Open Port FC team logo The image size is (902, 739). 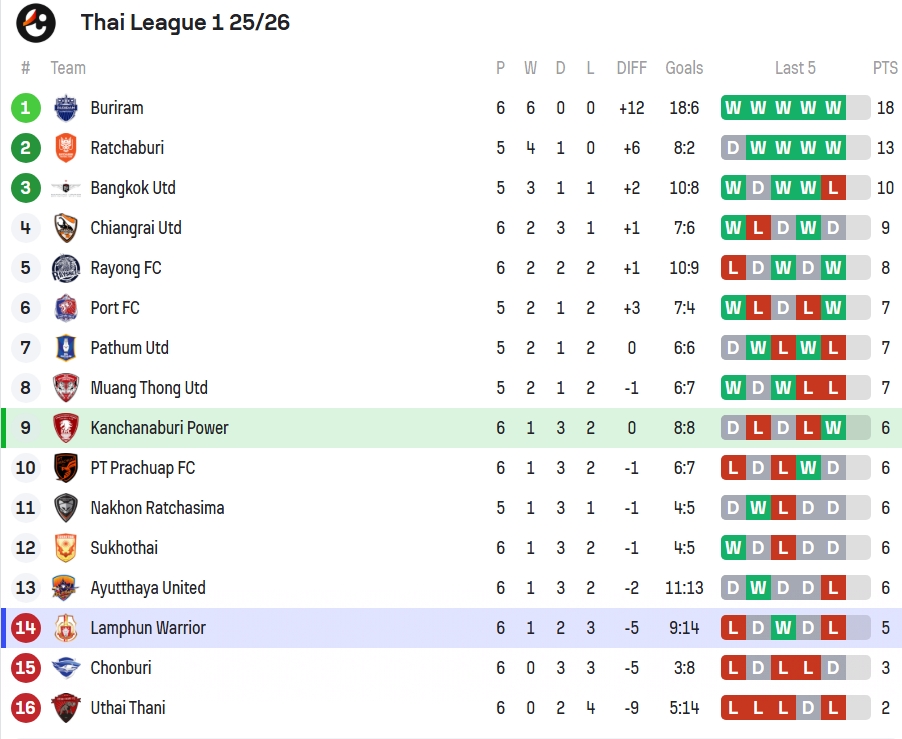(x=66, y=308)
